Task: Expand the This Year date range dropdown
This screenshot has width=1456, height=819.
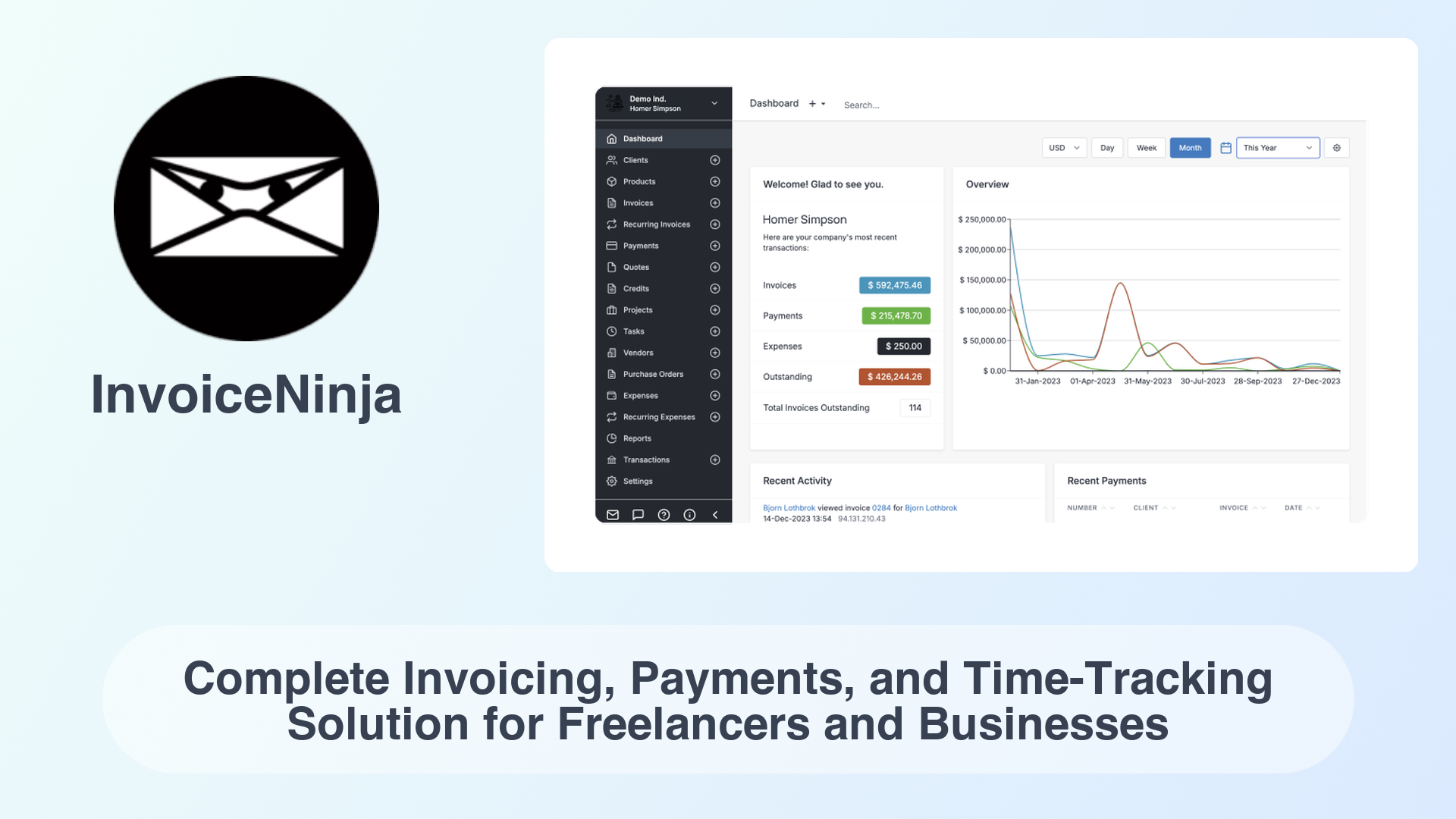Action: click(x=1277, y=147)
